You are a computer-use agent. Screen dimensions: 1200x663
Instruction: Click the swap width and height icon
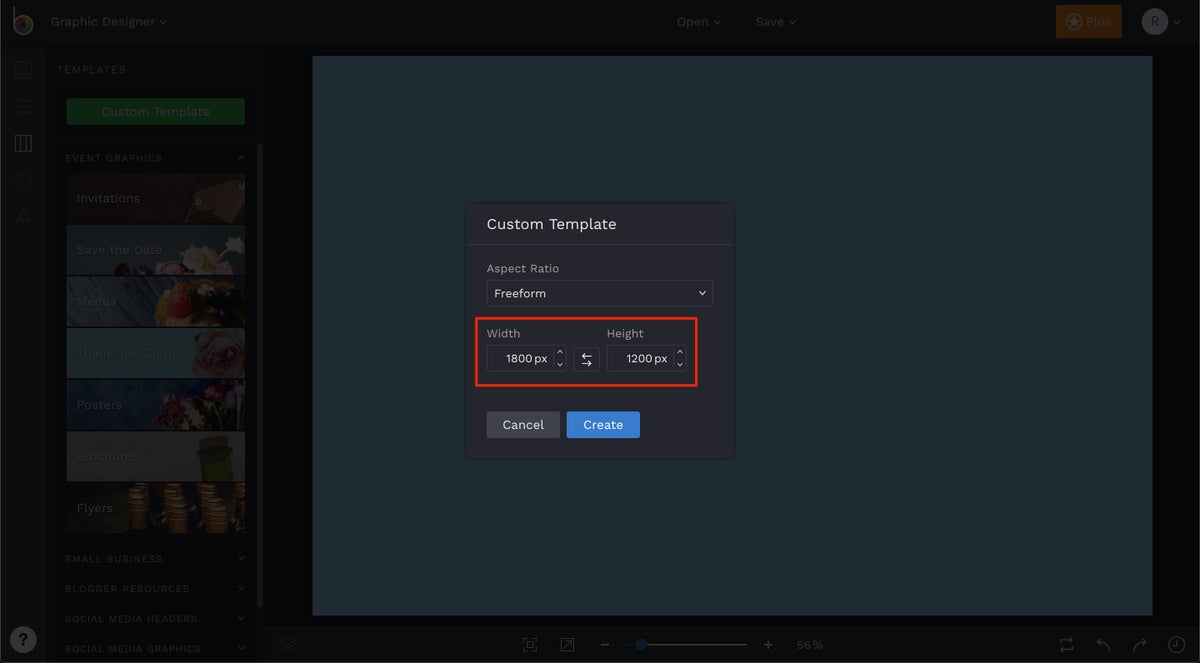(586, 359)
